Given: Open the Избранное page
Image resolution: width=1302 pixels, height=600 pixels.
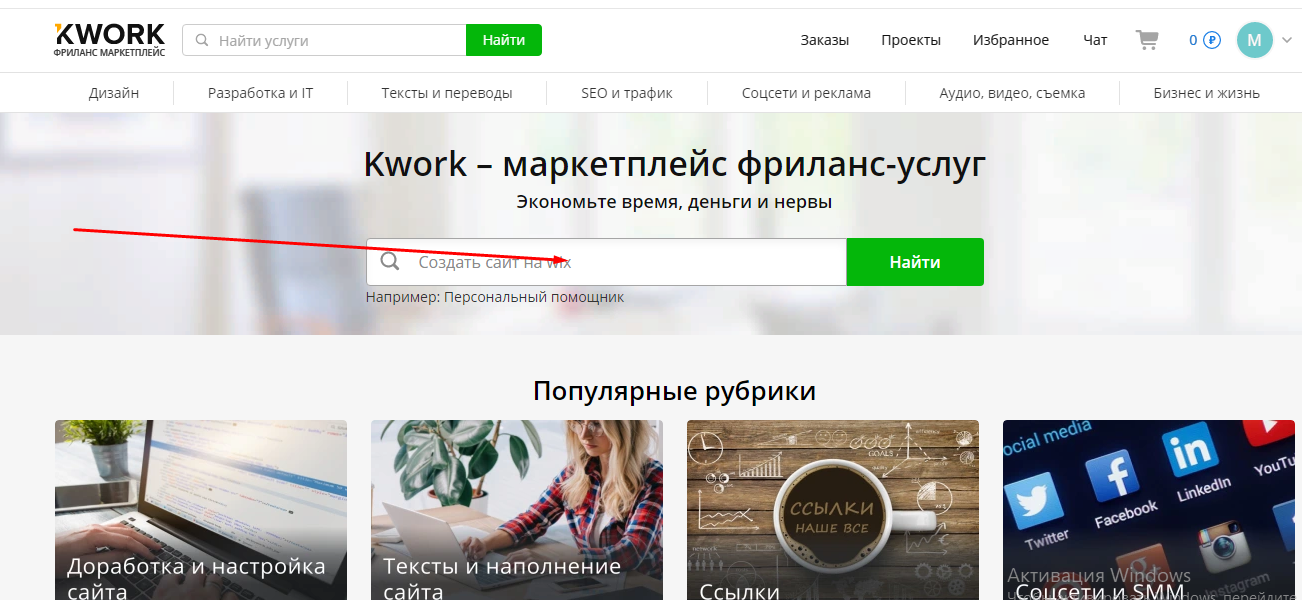Looking at the screenshot, I should click(x=1011, y=40).
